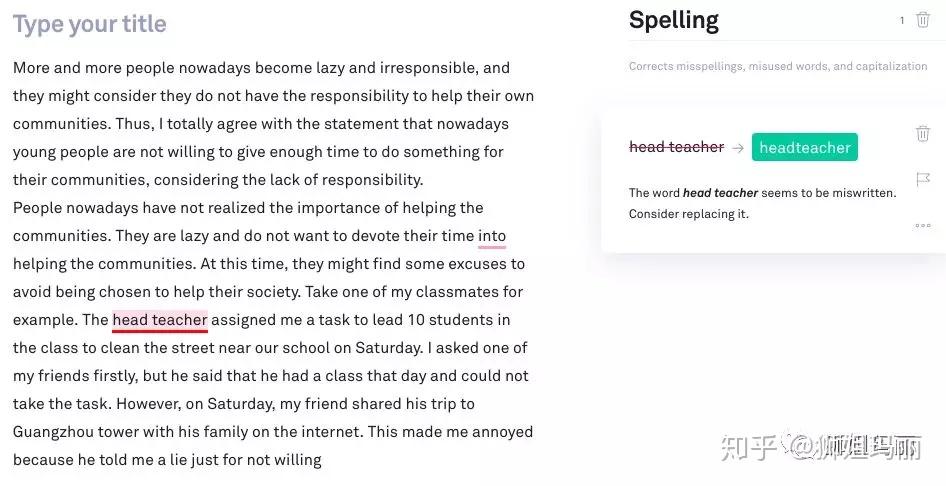This screenshot has width=946, height=486.
Task: Click the flag icon on the suggestion card
Action: point(922,180)
